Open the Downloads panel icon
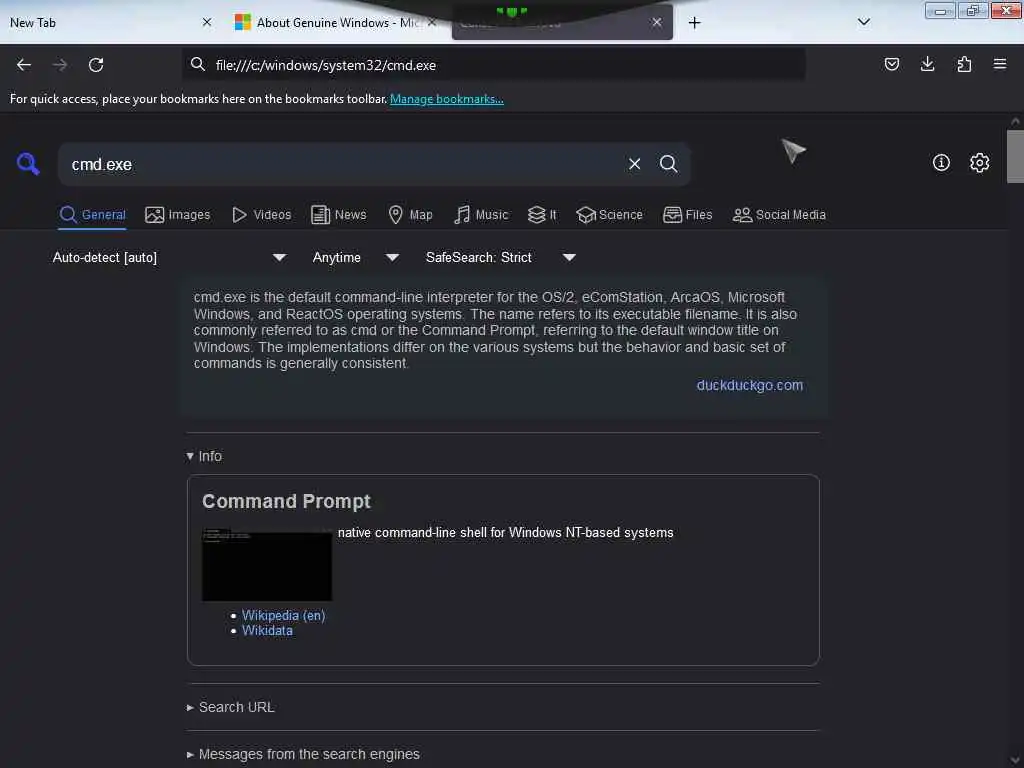The image size is (1024, 768). pos(927,64)
